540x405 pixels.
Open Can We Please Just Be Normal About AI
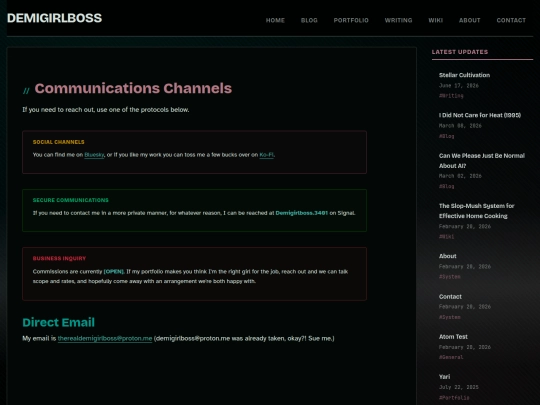tap(482, 161)
